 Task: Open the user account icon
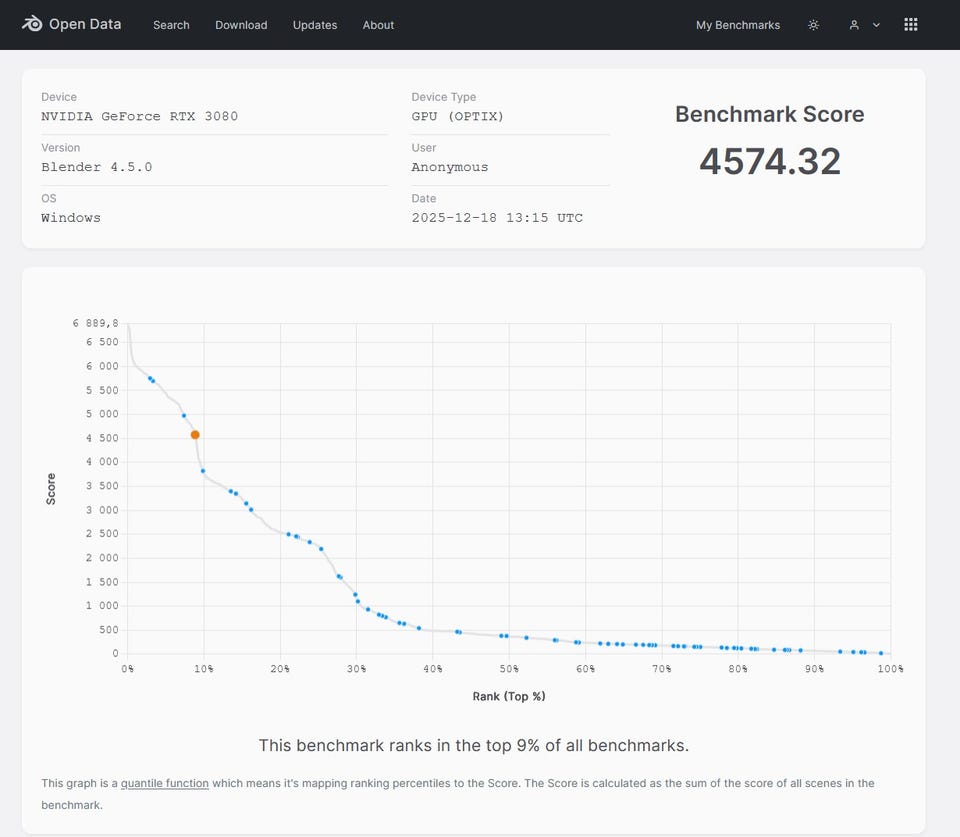(x=854, y=25)
